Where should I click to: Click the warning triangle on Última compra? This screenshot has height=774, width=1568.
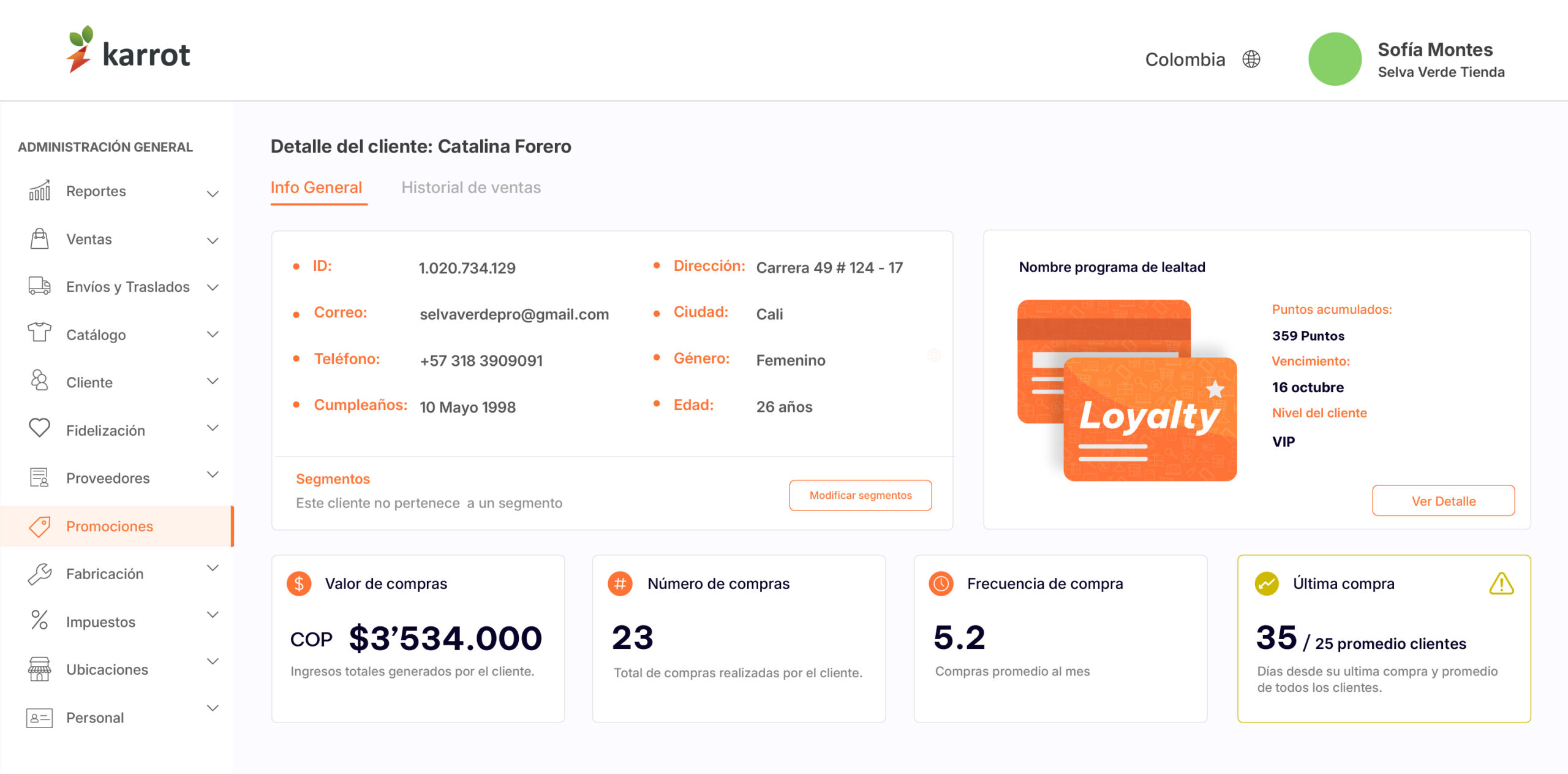1501,583
